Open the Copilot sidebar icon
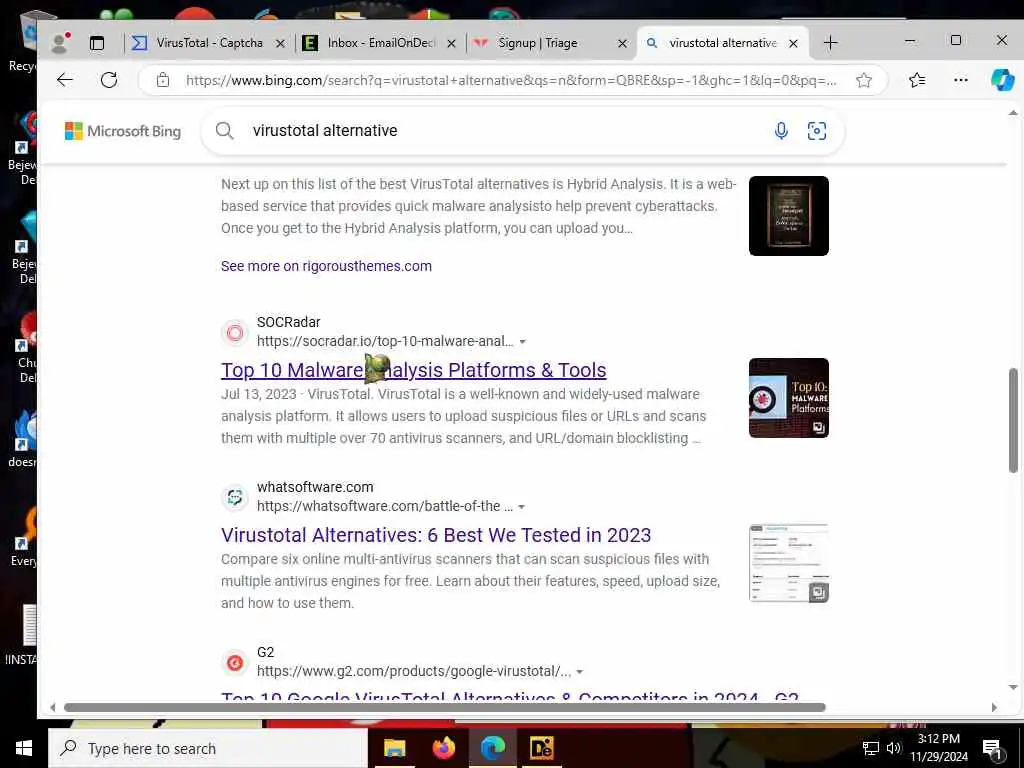The height and width of the screenshot is (768, 1024). (1002, 80)
